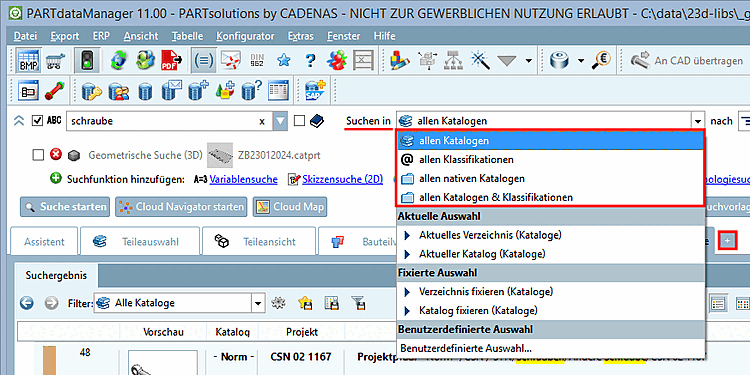Click the blue star favorites icon
Screen dimensions: 750x375
click(284, 60)
